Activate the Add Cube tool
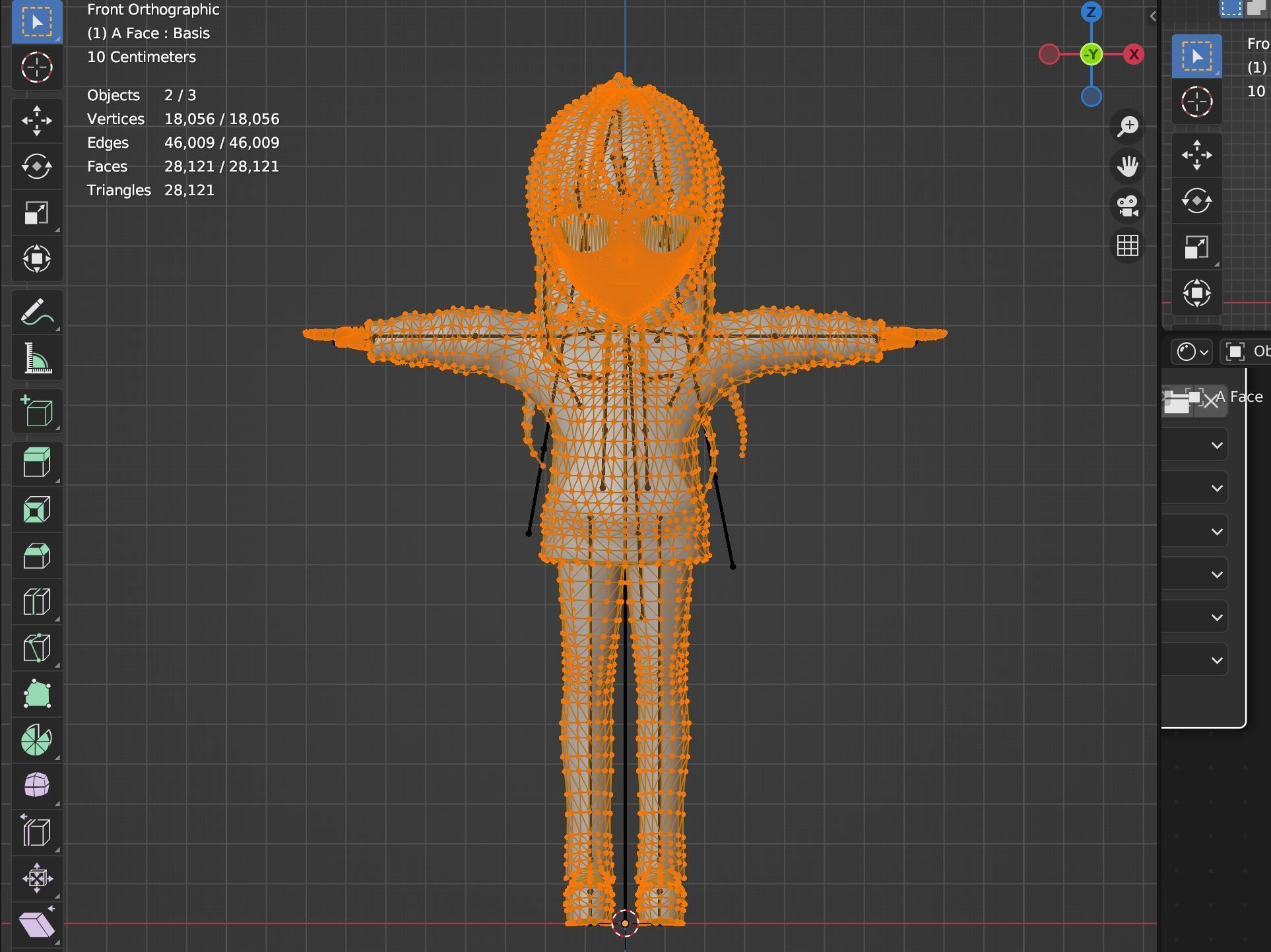Image resolution: width=1271 pixels, height=952 pixels. 36,411
